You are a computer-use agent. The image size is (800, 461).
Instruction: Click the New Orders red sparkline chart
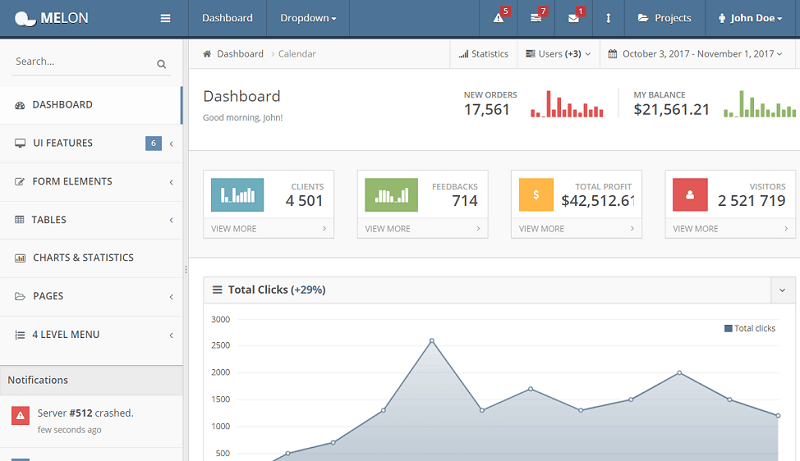[x=567, y=104]
